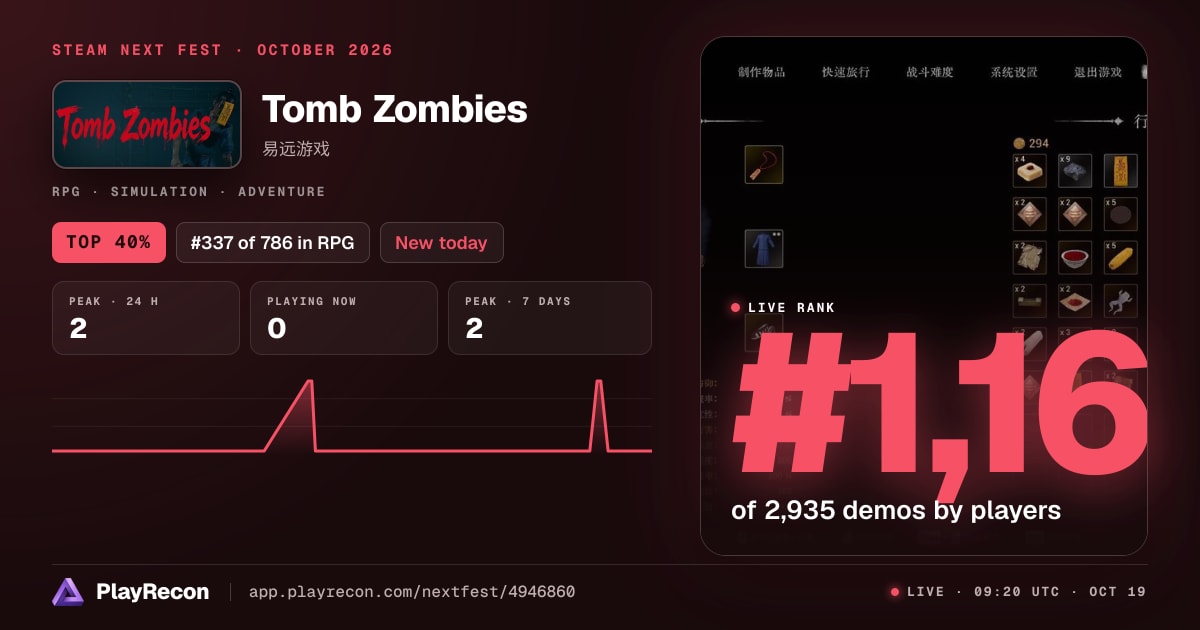Click the TOP 40% badge
The height and width of the screenshot is (630, 1200).
[109, 242]
